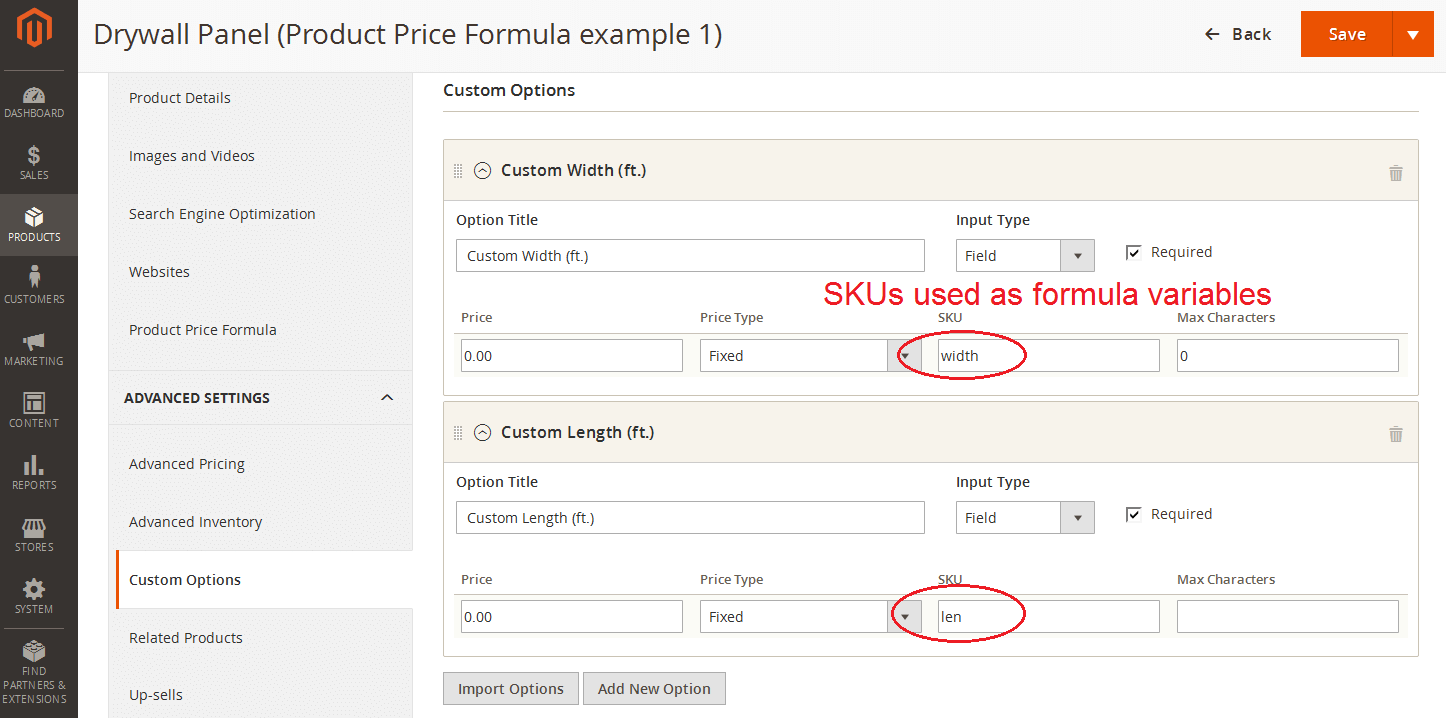Delete the Custom Length option with trash icon
This screenshot has height=718, width=1446.
pos(1395,434)
